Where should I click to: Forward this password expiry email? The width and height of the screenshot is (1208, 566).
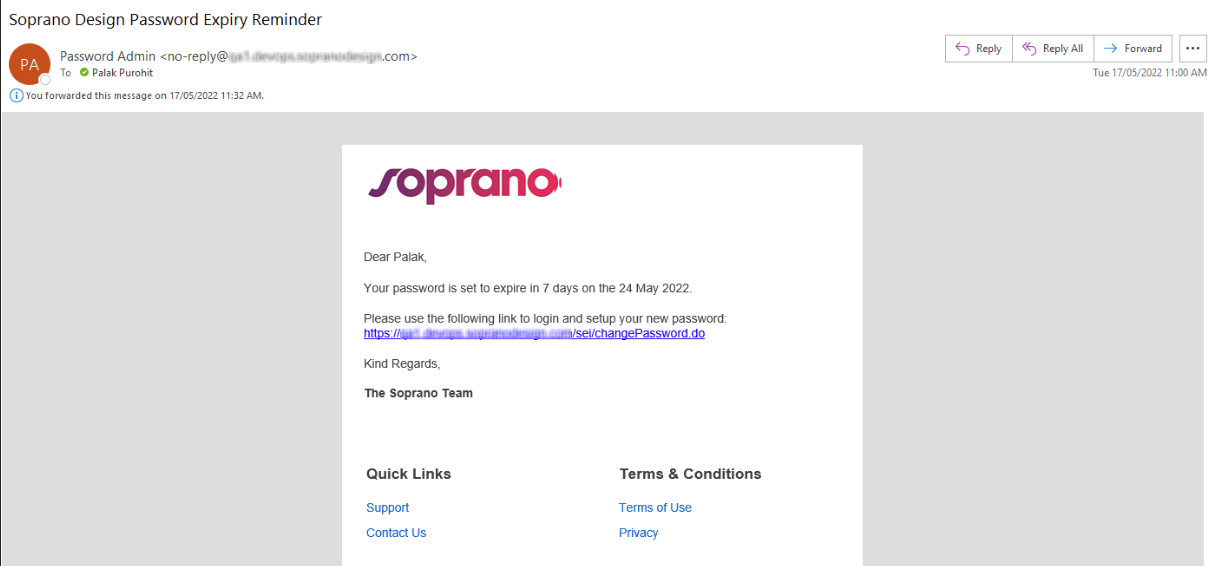point(1133,48)
